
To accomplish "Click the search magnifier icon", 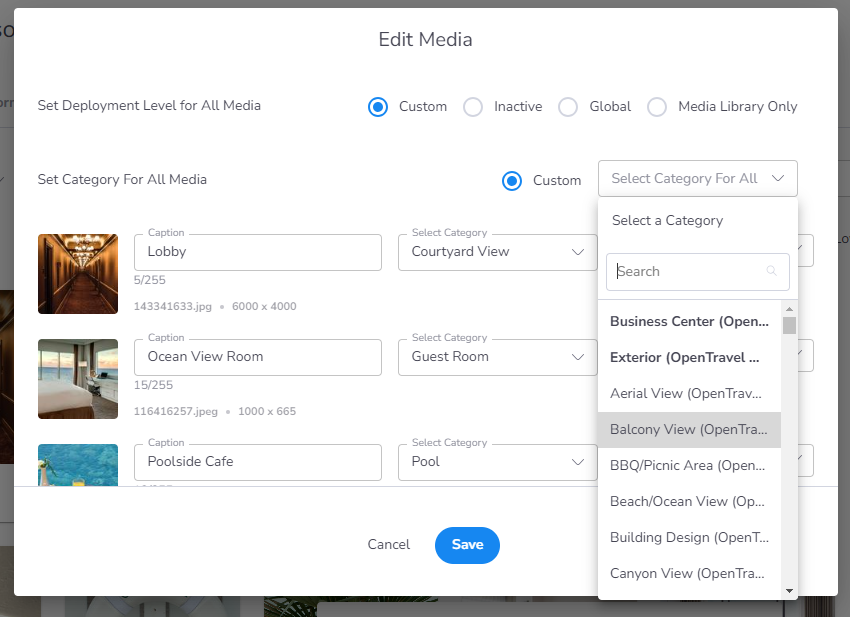I will tap(771, 271).
